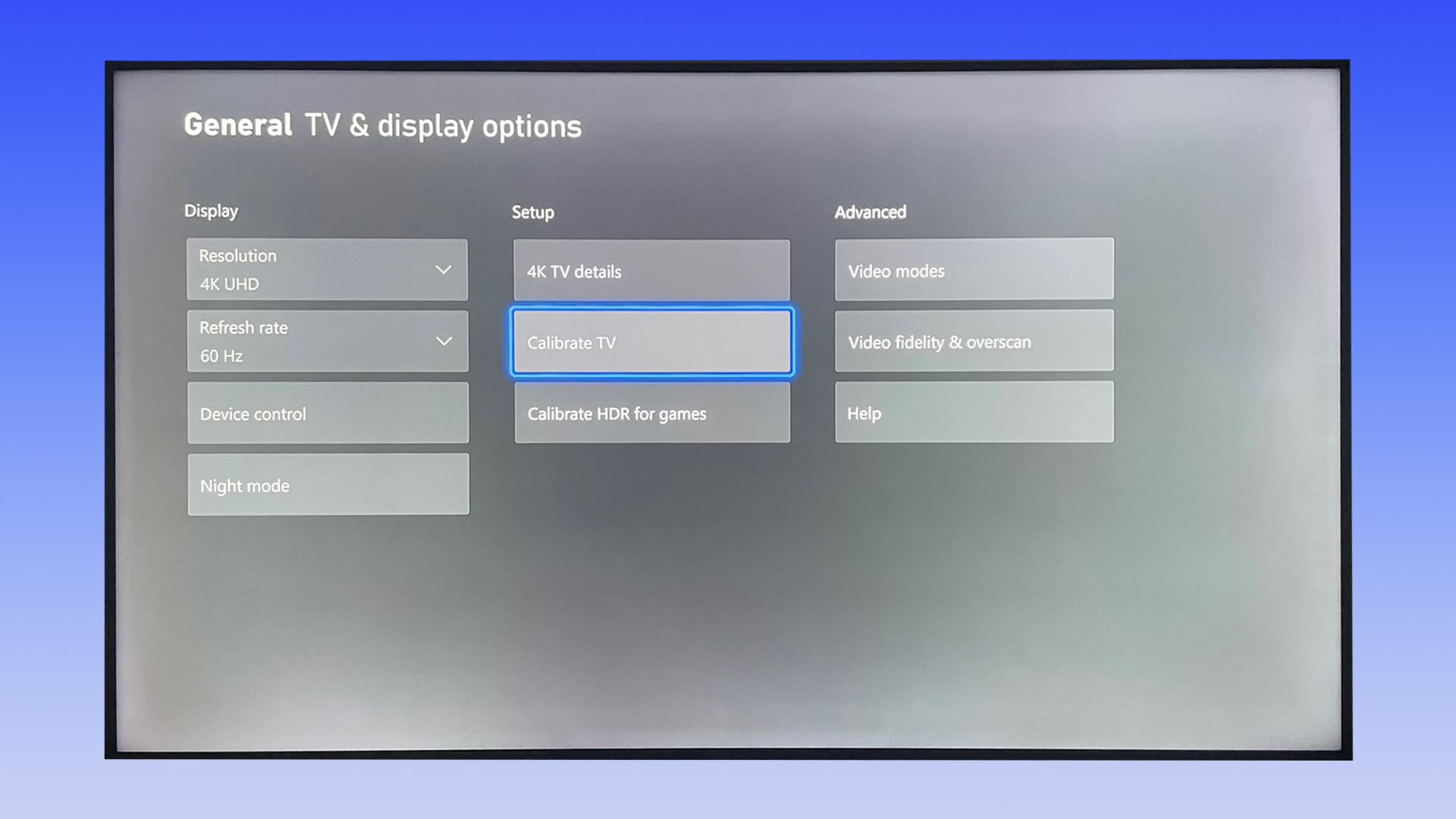Select Video modes advanced setting
The height and width of the screenshot is (819, 1456).
point(975,269)
